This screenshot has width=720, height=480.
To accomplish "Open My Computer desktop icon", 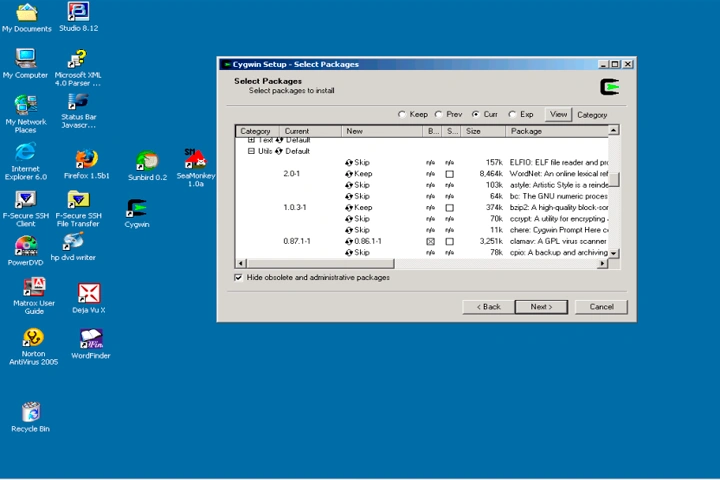I will pos(25,64).
